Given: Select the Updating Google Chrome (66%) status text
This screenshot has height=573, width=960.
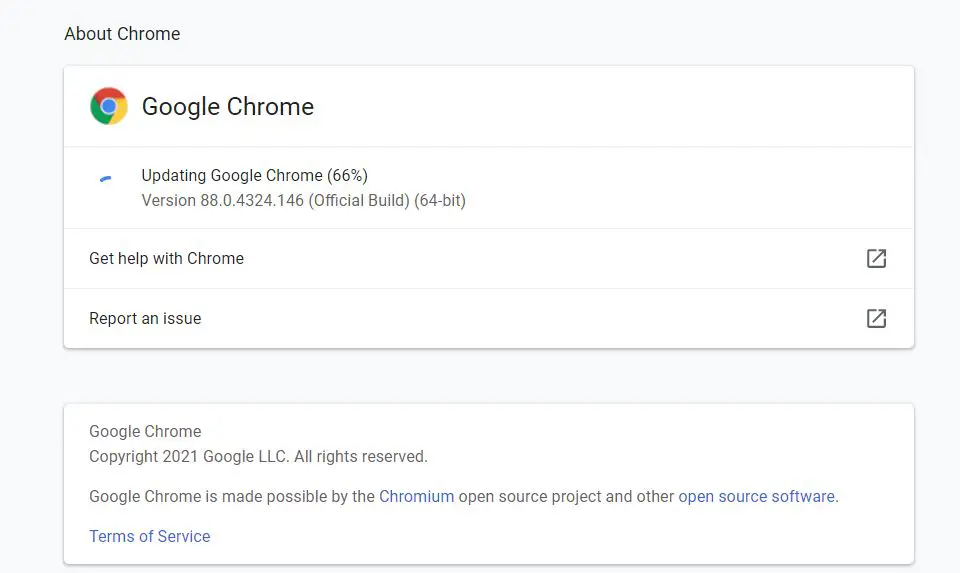Looking at the screenshot, I should tap(255, 176).
